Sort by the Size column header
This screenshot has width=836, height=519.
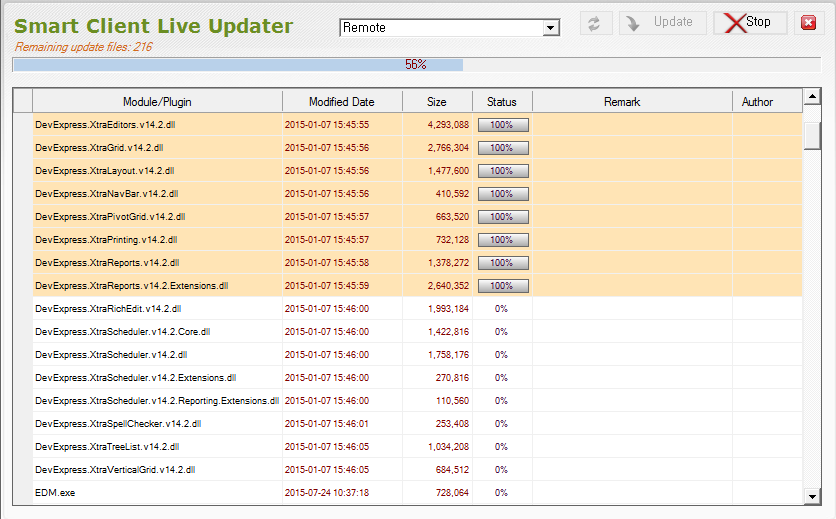pyautogui.click(x=437, y=101)
